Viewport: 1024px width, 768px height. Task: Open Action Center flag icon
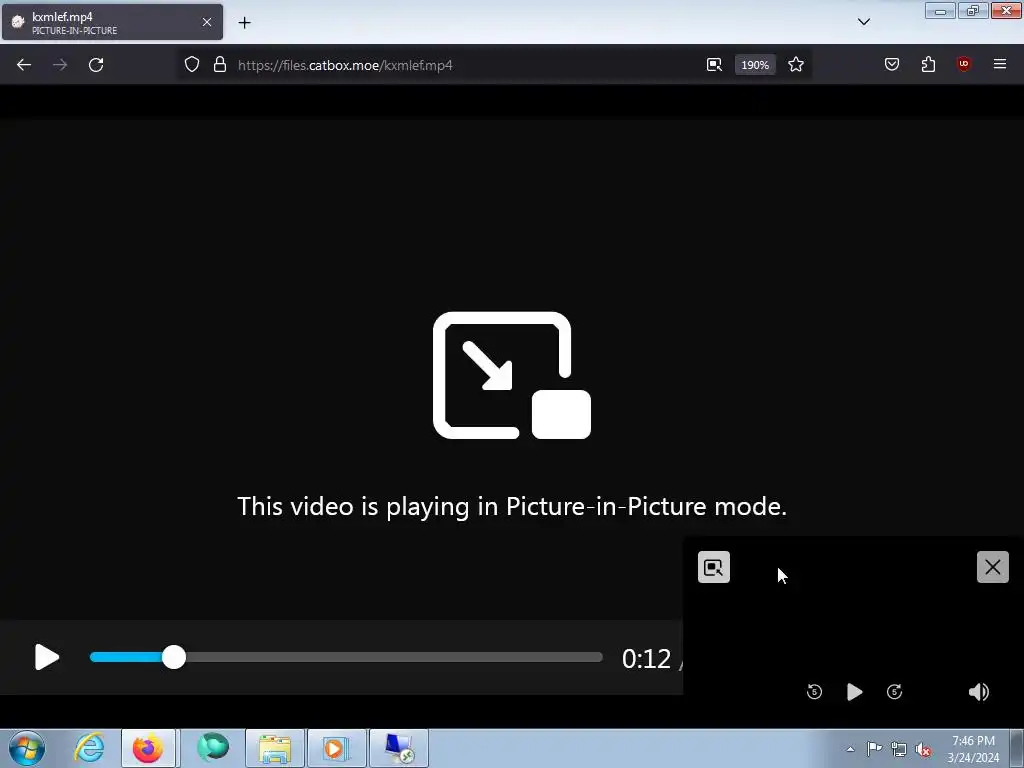point(874,749)
